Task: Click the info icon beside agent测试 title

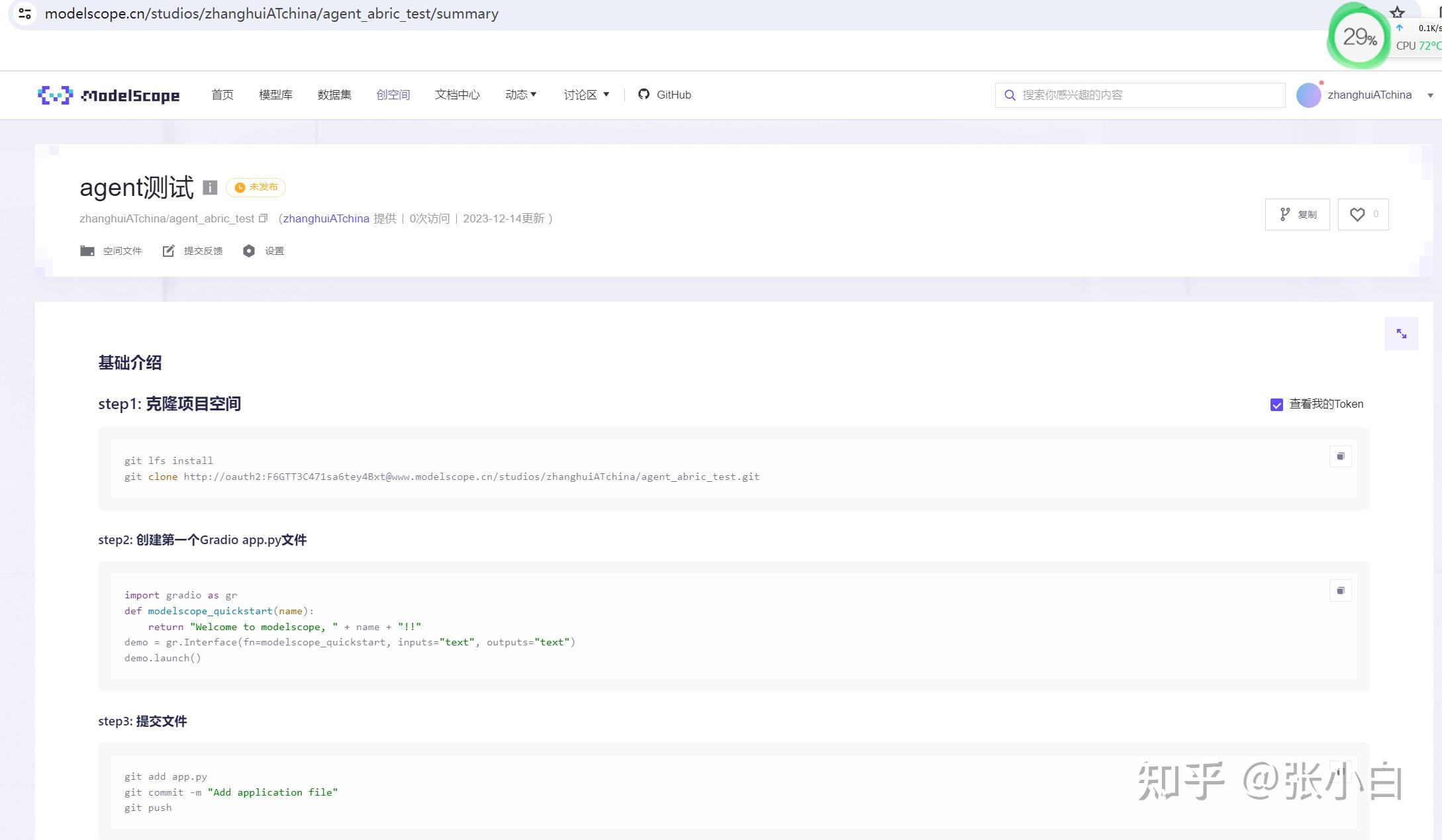Action: pos(210,187)
